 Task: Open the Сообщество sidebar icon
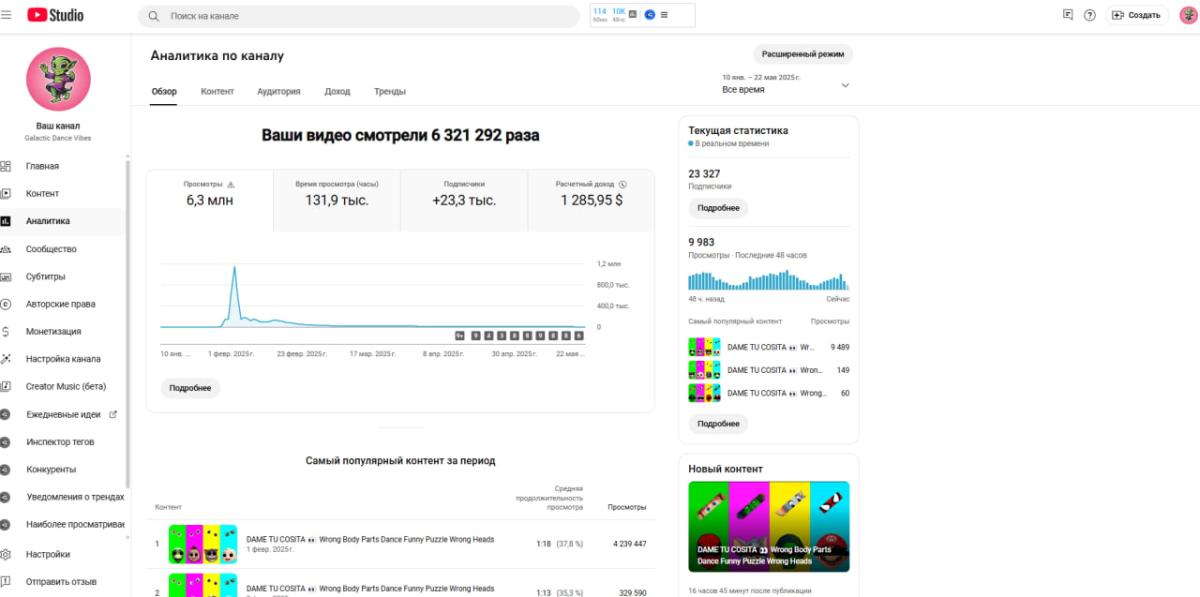tap(5, 249)
